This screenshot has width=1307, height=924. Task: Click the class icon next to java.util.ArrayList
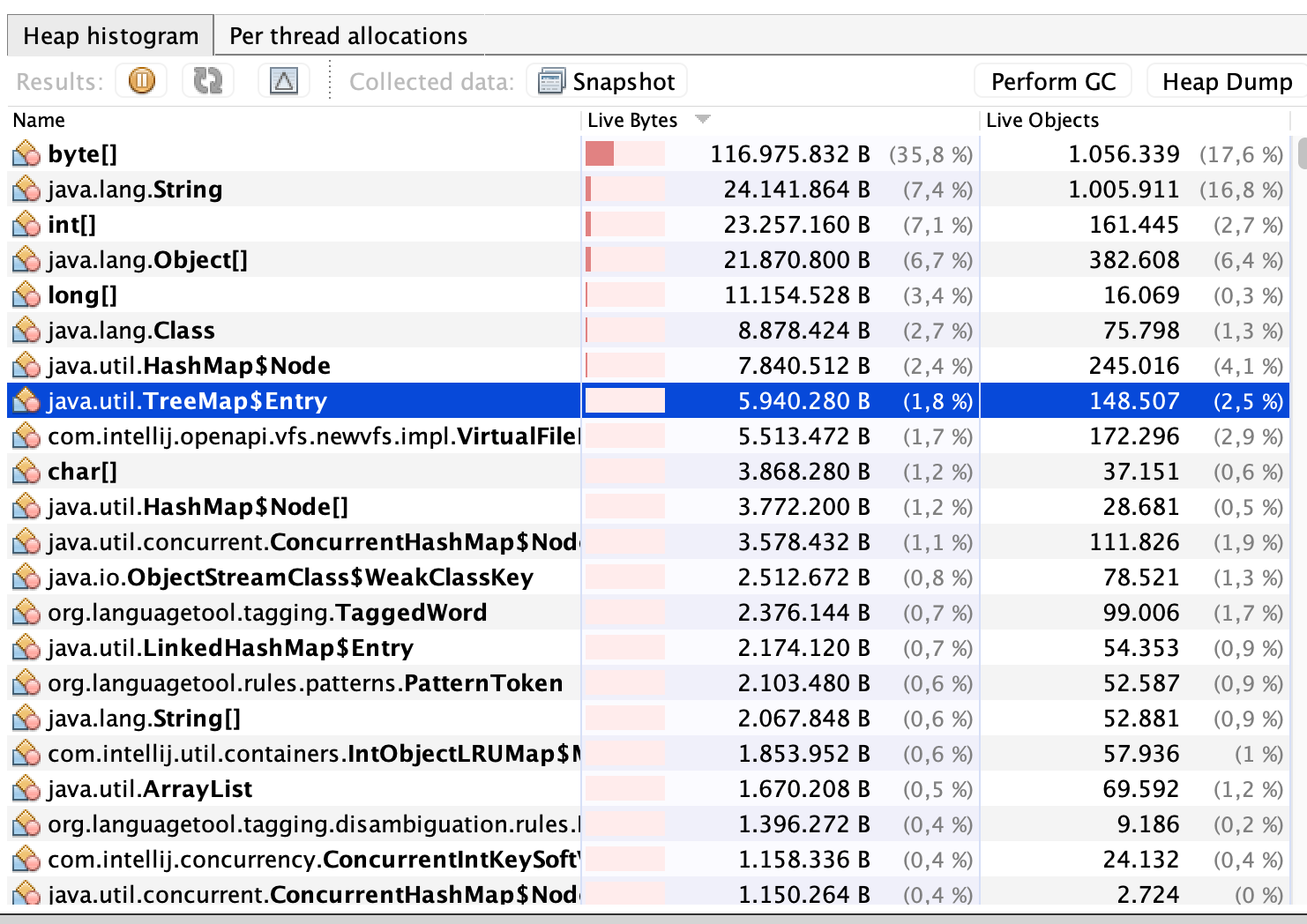(26, 789)
